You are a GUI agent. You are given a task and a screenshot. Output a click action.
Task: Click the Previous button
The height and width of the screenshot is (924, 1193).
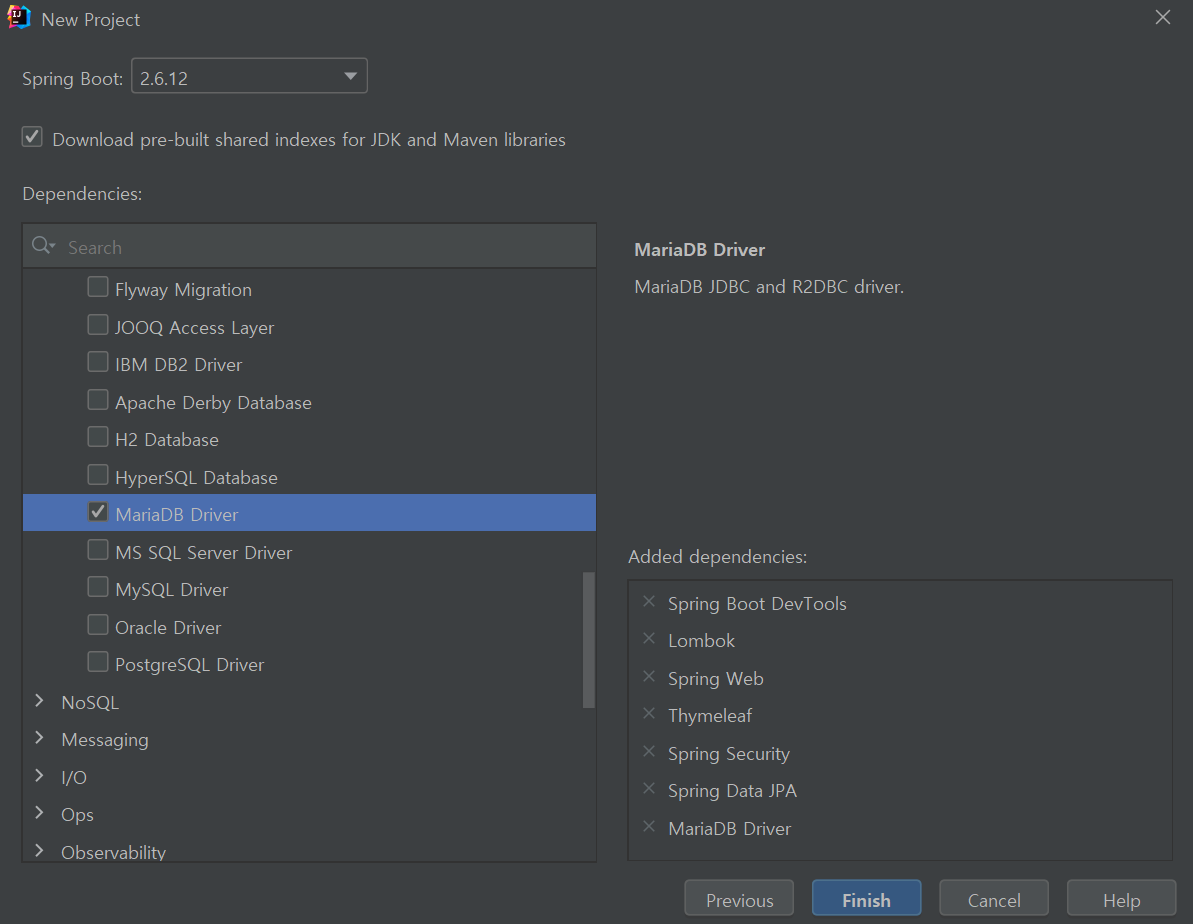[x=739, y=899]
